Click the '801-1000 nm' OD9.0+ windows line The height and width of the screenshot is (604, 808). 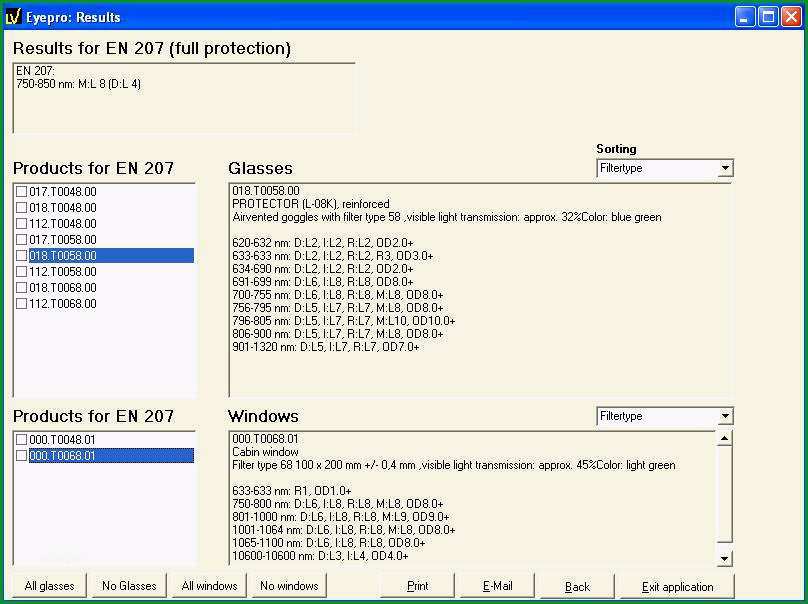click(x=341, y=516)
